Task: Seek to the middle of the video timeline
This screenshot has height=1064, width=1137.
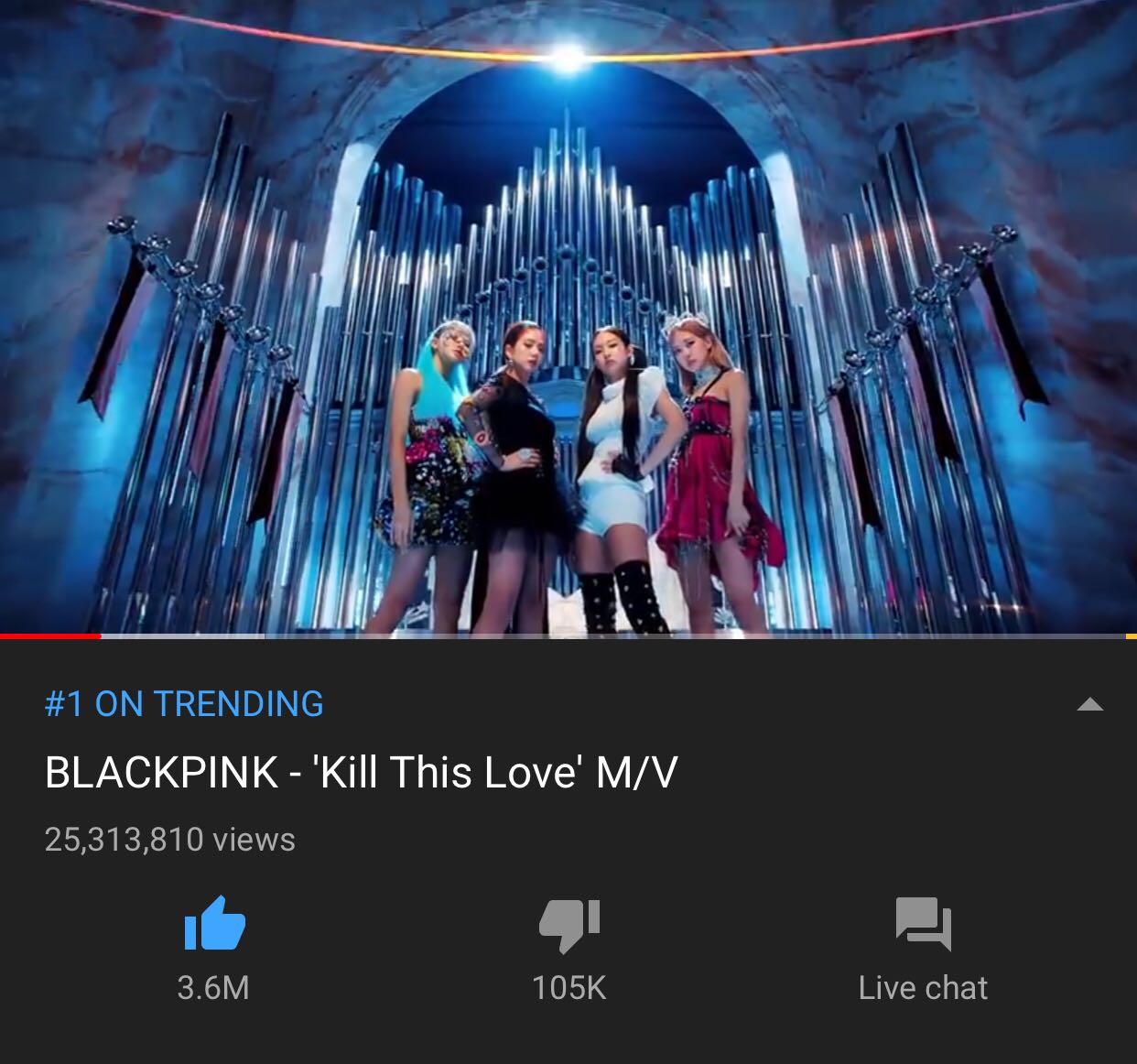Action: (568, 635)
